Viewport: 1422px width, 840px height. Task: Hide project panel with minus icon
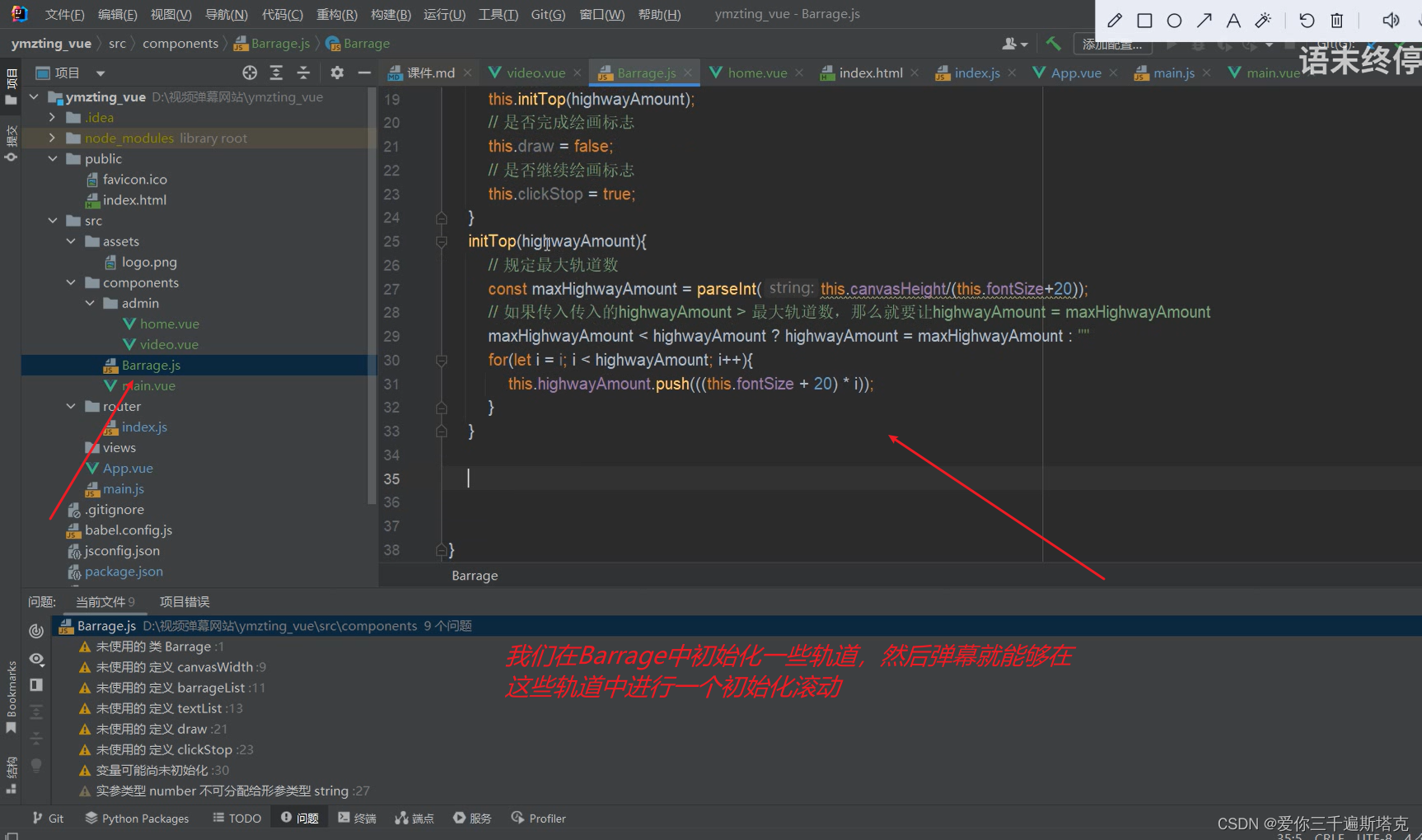coord(364,72)
